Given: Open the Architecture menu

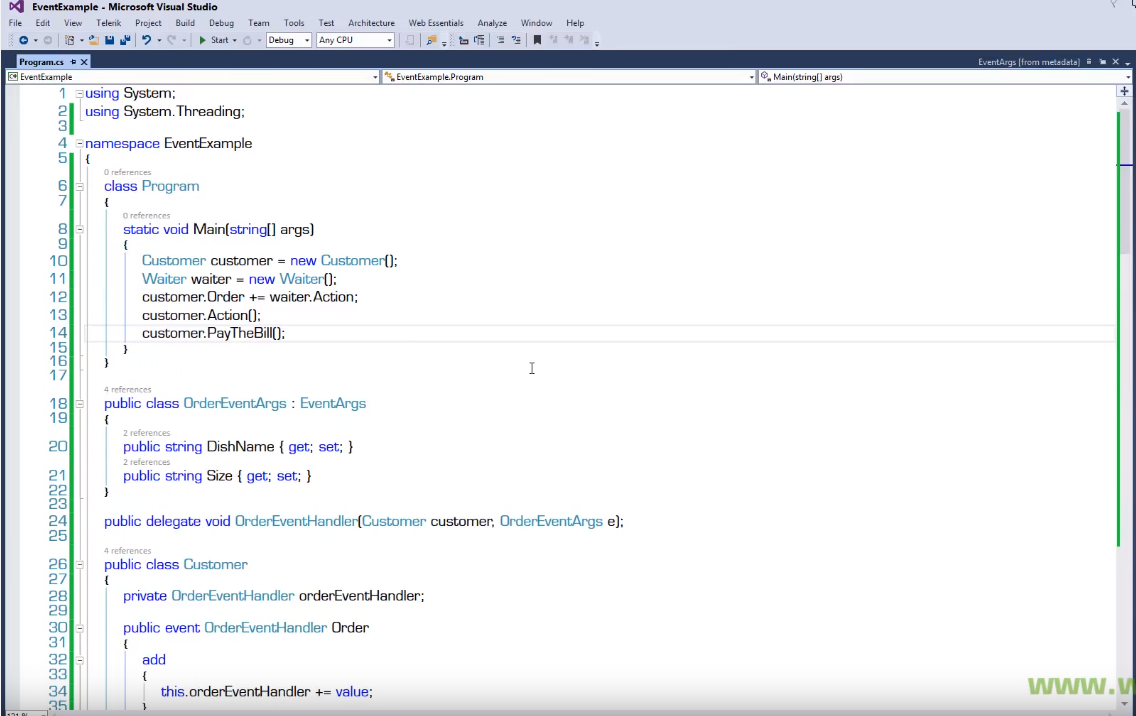Looking at the screenshot, I should (x=371, y=23).
